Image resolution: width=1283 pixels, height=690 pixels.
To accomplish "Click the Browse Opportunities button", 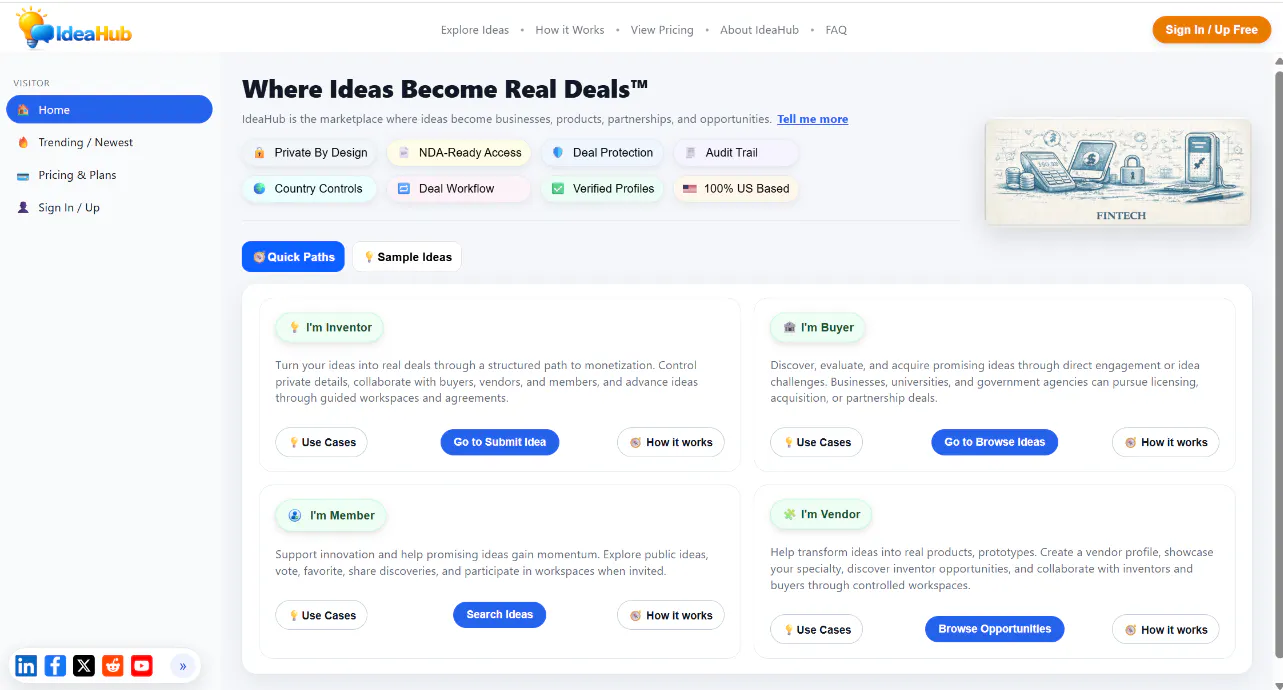I will [x=995, y=629].
